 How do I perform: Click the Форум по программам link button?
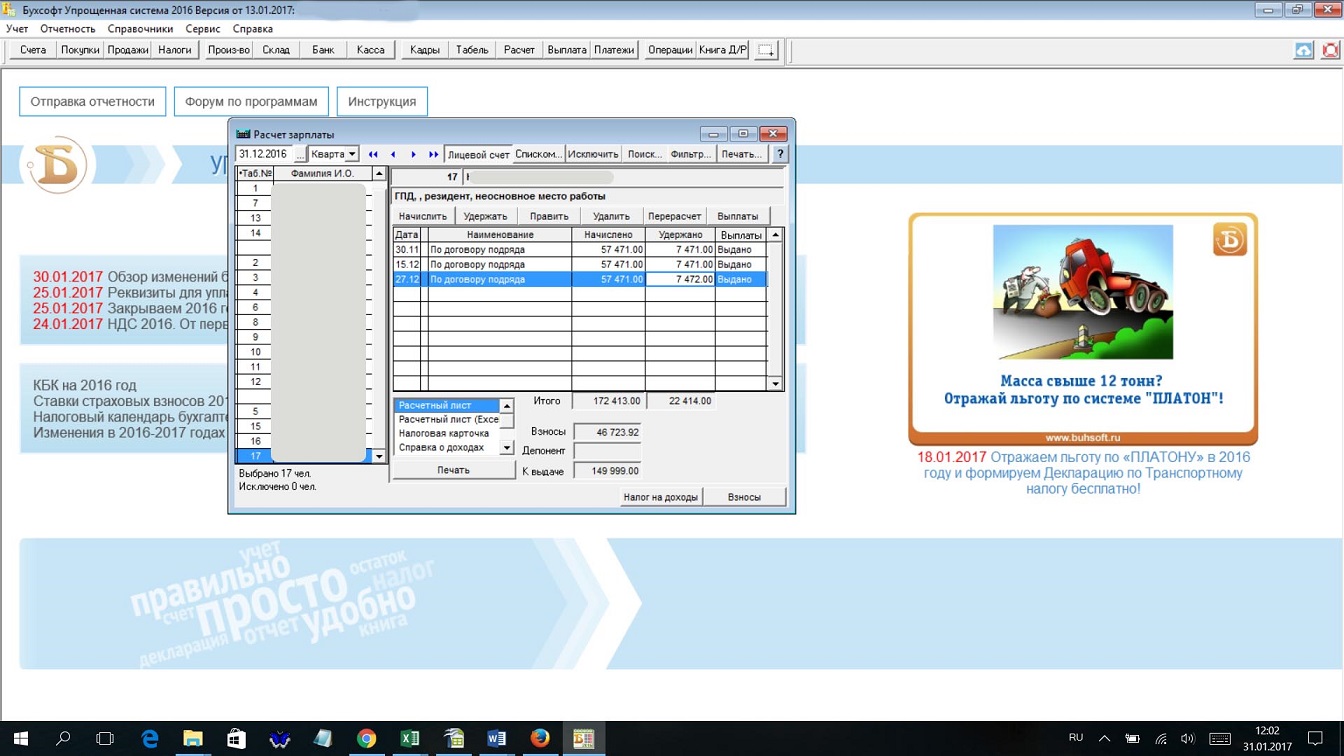pyautogui.click(x=251, y=101)
